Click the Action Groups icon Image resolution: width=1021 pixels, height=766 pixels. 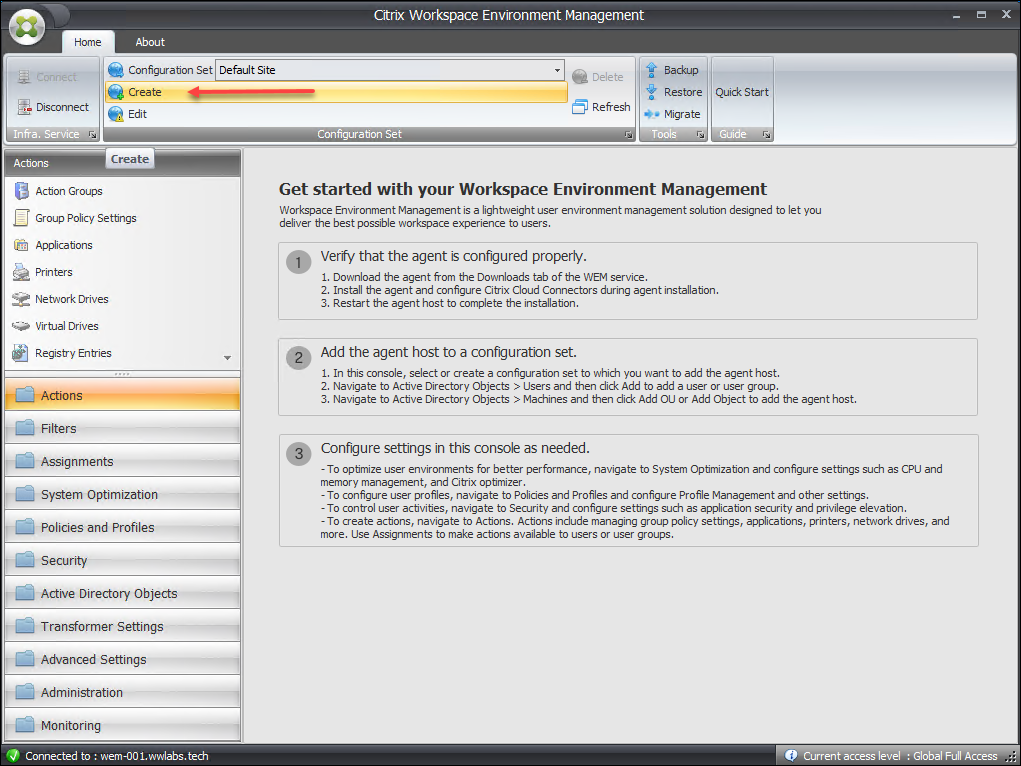[21, 191]
